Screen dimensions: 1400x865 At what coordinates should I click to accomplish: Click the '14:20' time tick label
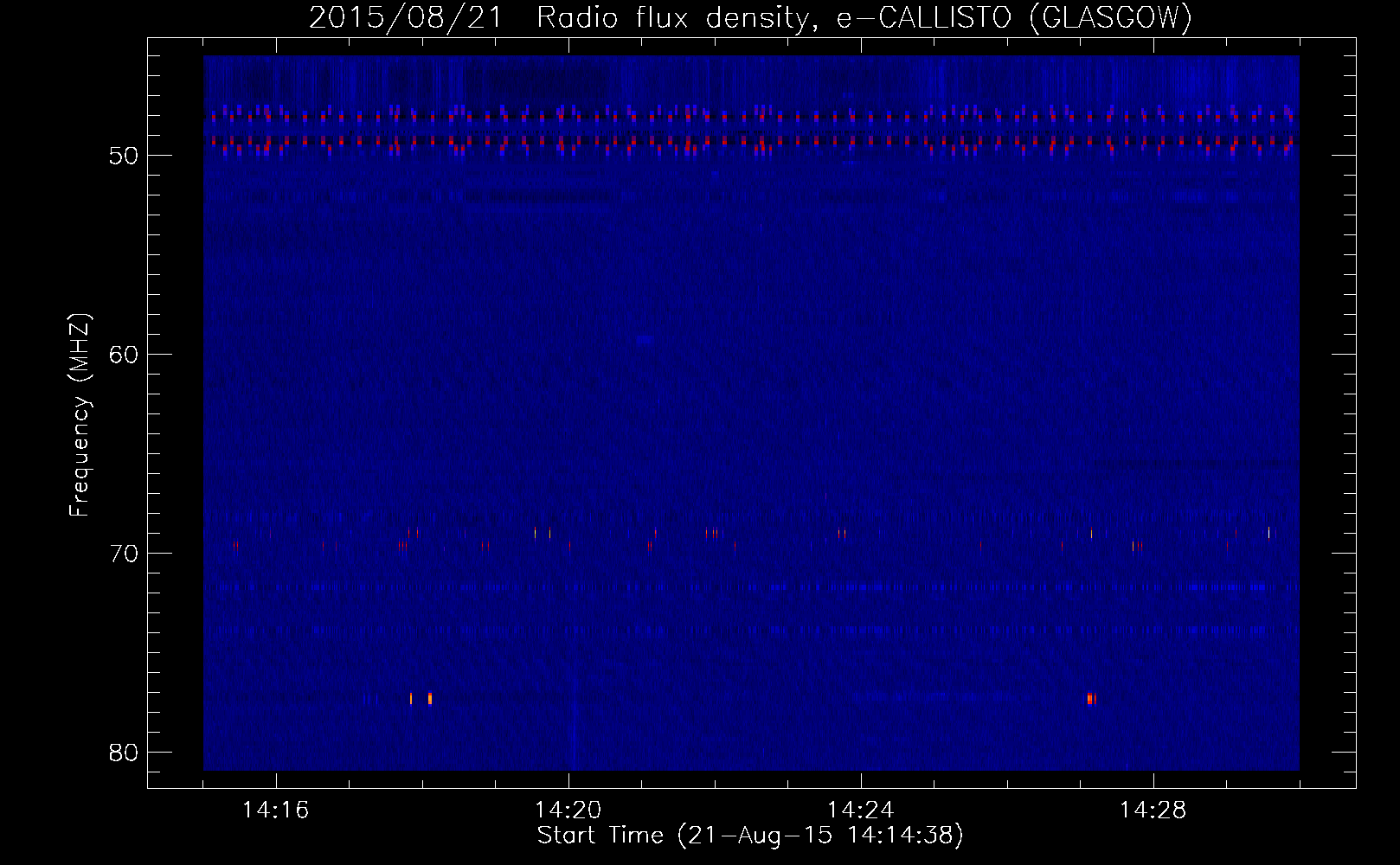pos(568,810)
